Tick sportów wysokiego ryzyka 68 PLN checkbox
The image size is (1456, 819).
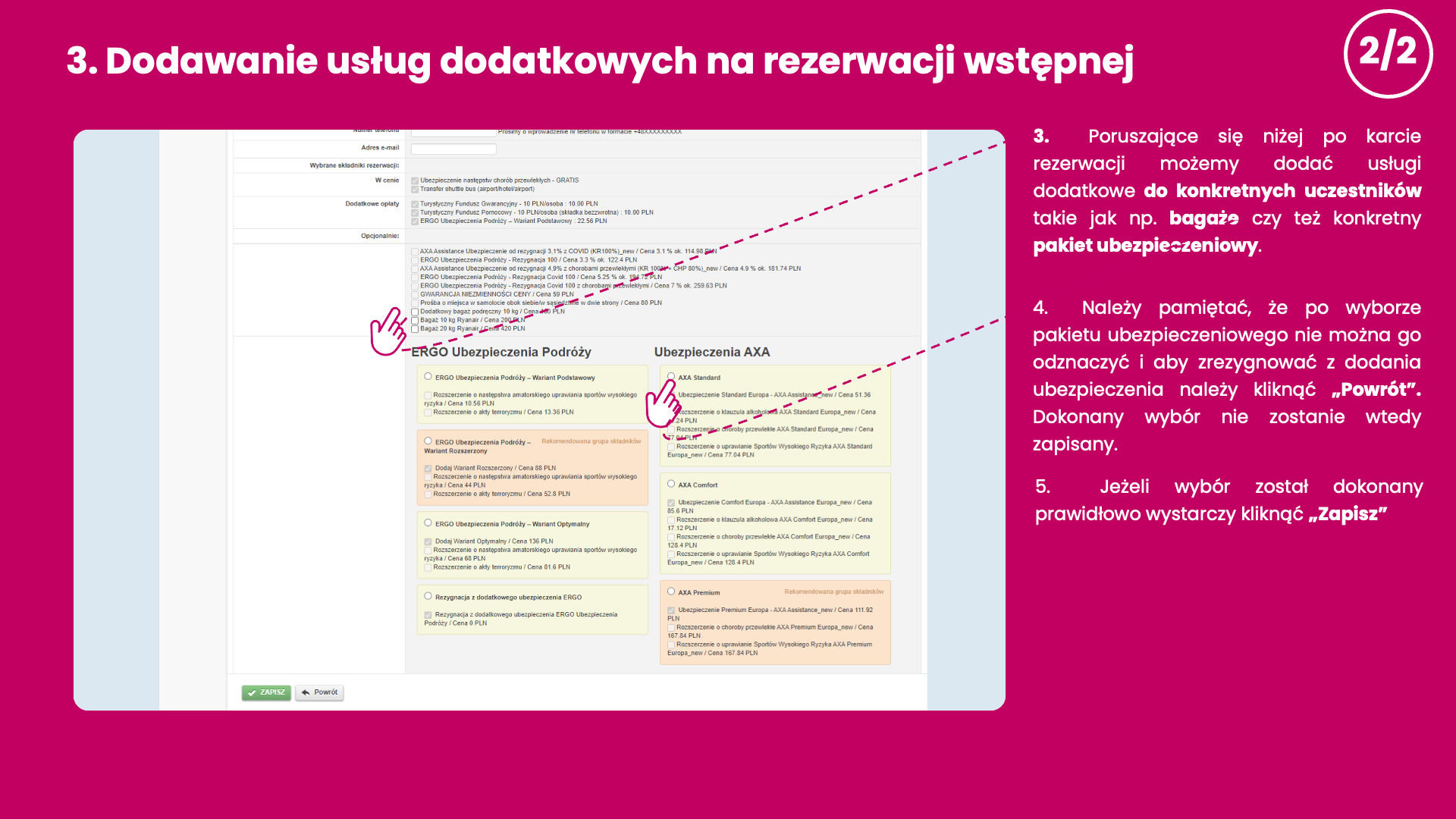[428, 551]
